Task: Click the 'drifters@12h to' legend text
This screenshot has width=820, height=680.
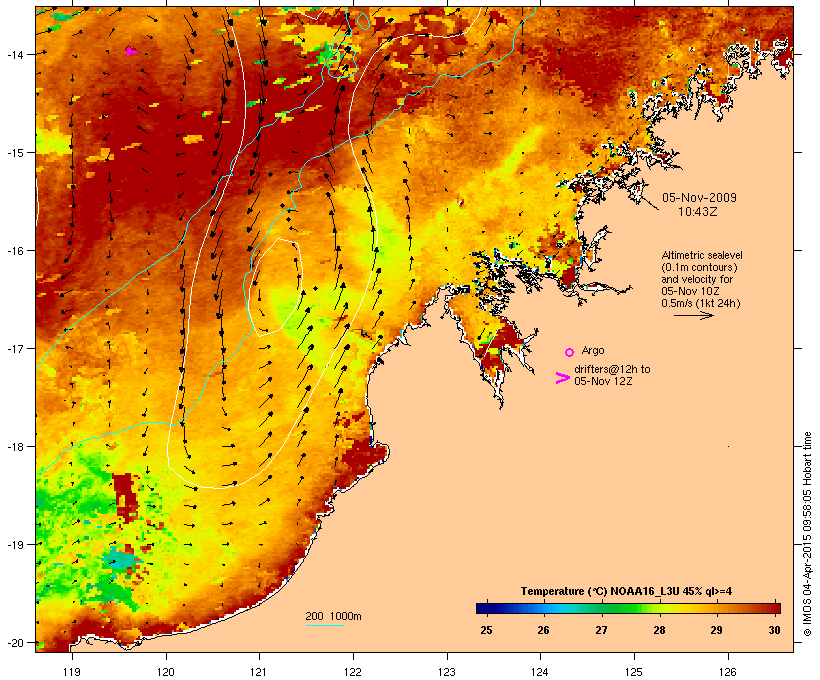Action: coord(612,369)
